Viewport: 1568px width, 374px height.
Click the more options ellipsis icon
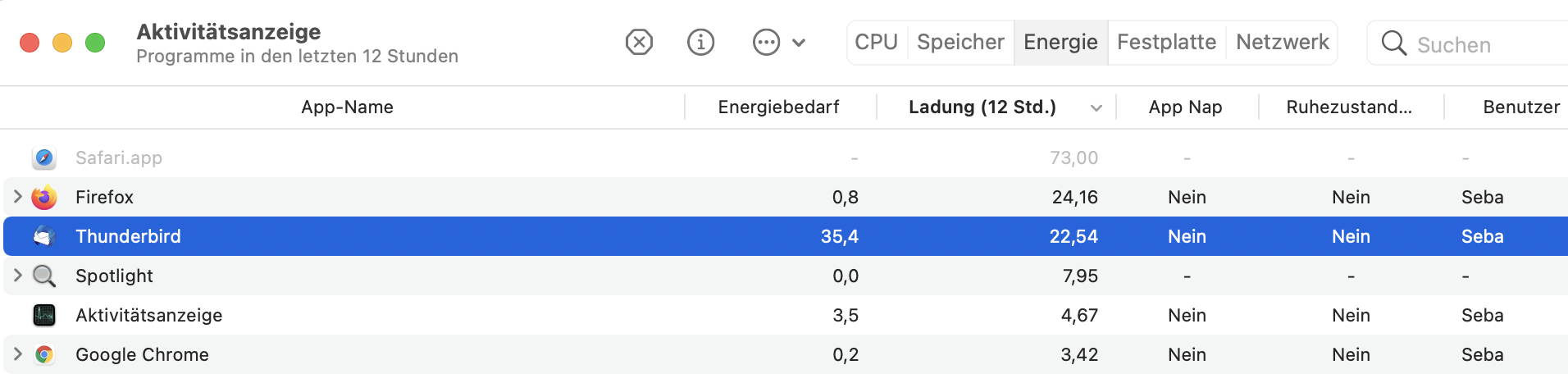(766, 42)
